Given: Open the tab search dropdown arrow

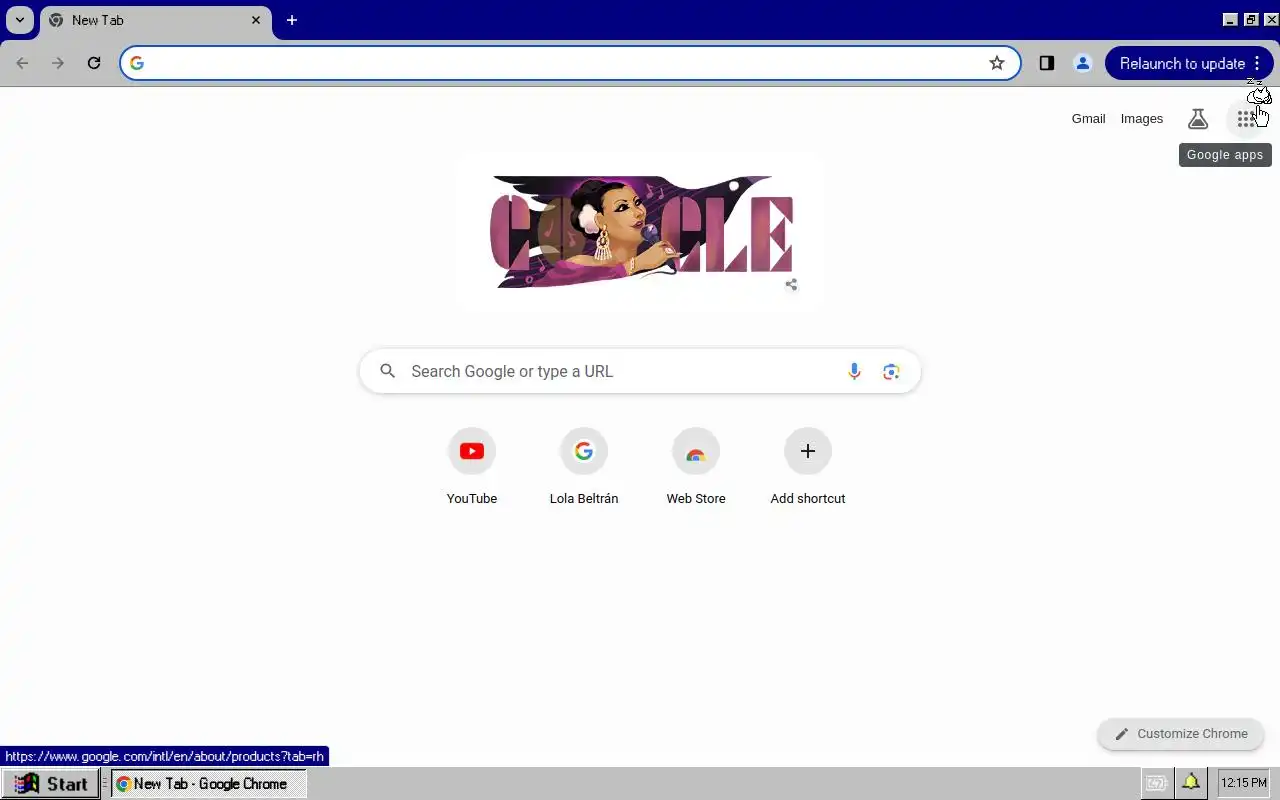Looking at the screenshot, I should (20, 20).
